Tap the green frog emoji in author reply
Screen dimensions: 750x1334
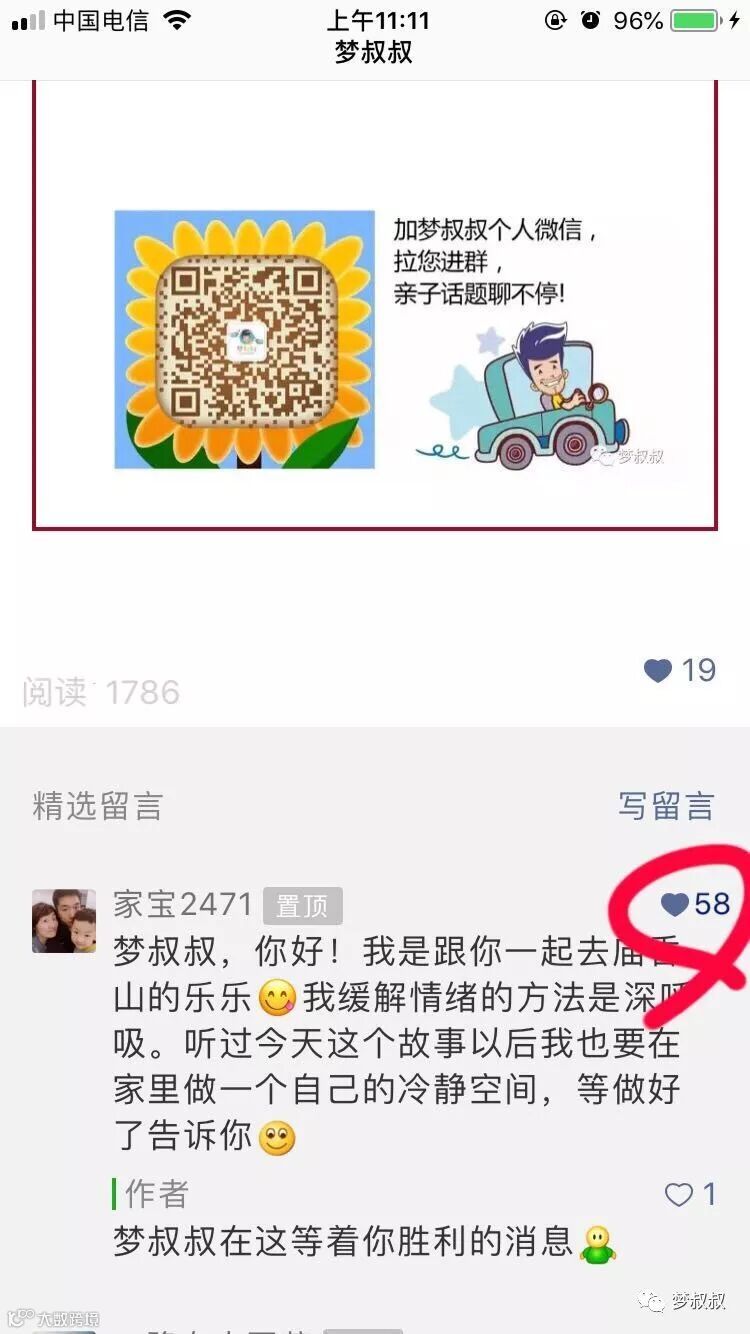coord(598,1243)
